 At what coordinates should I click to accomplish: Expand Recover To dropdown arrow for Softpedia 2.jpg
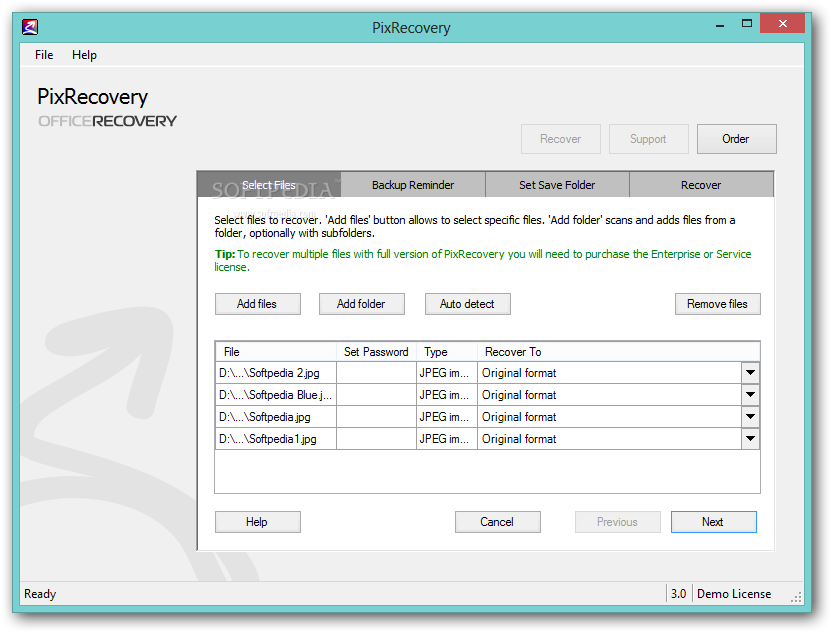click(750, 373)
